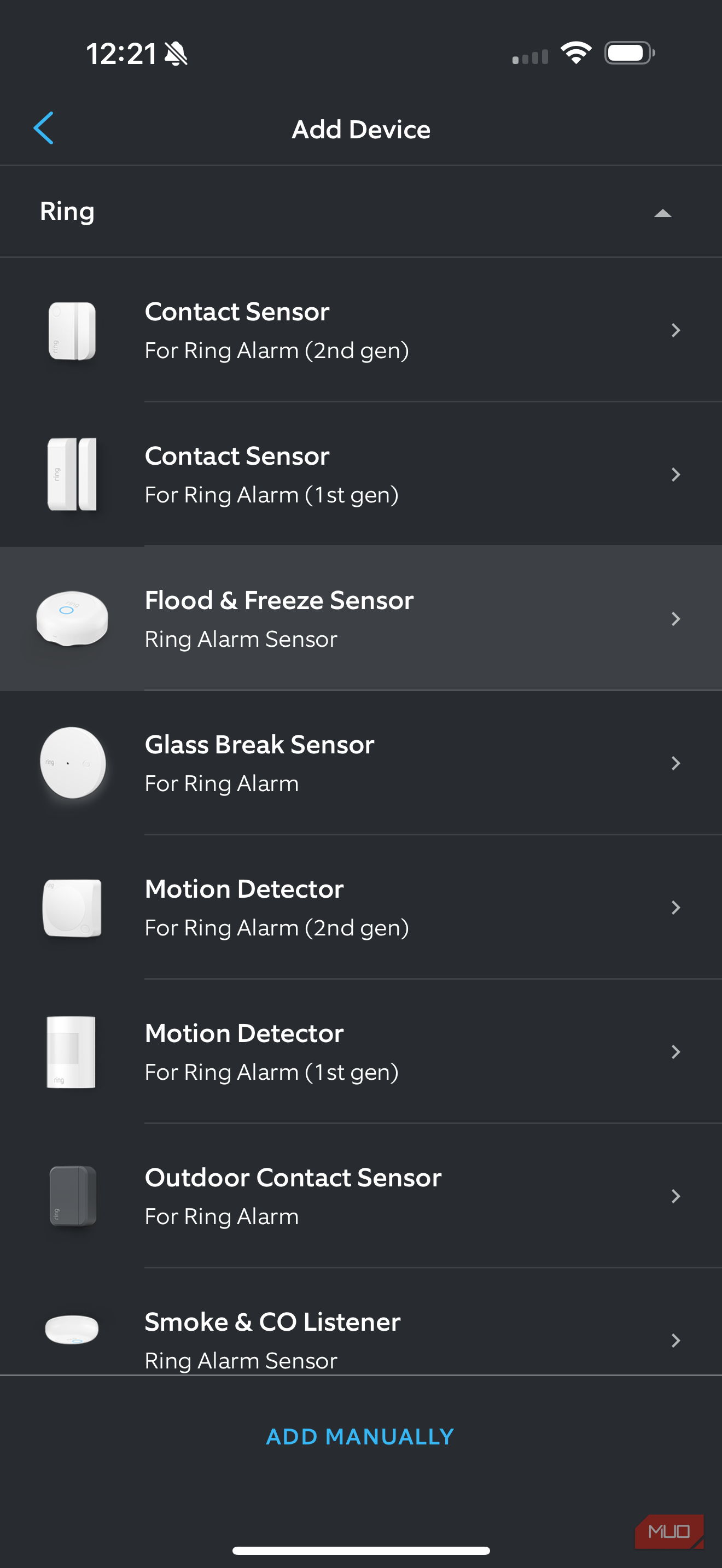The image size is (722, 1568).
Task: Tap the Motion Detector 2nd gen device image
Action: tap(72, 908)
